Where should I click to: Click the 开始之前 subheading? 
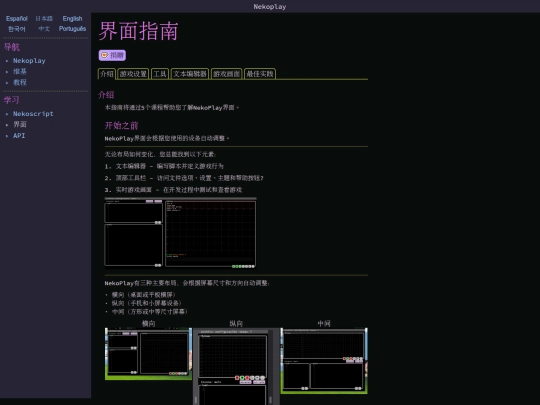click(121, 125)
